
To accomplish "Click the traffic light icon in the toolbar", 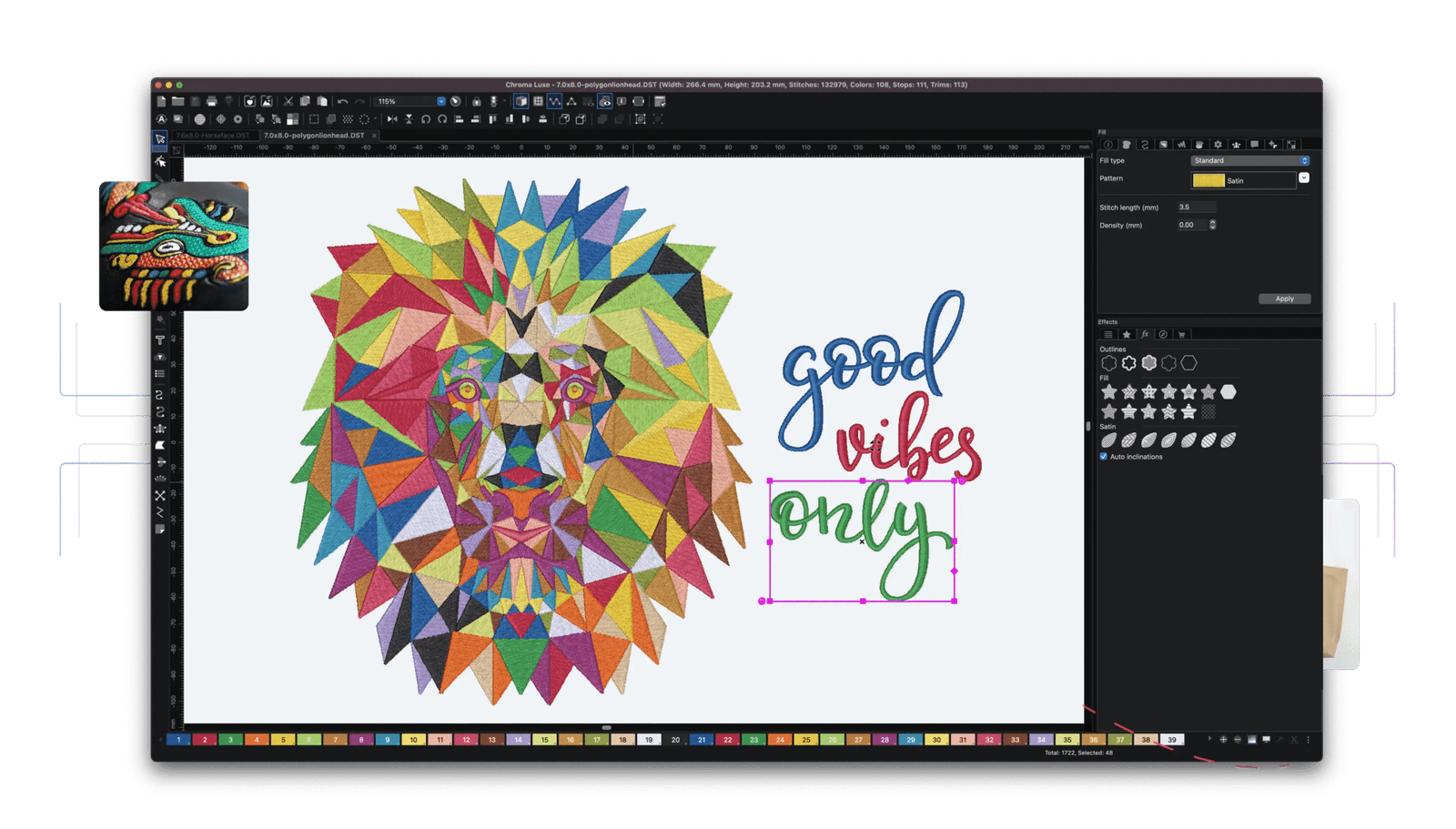I will [x=494, y=101].
